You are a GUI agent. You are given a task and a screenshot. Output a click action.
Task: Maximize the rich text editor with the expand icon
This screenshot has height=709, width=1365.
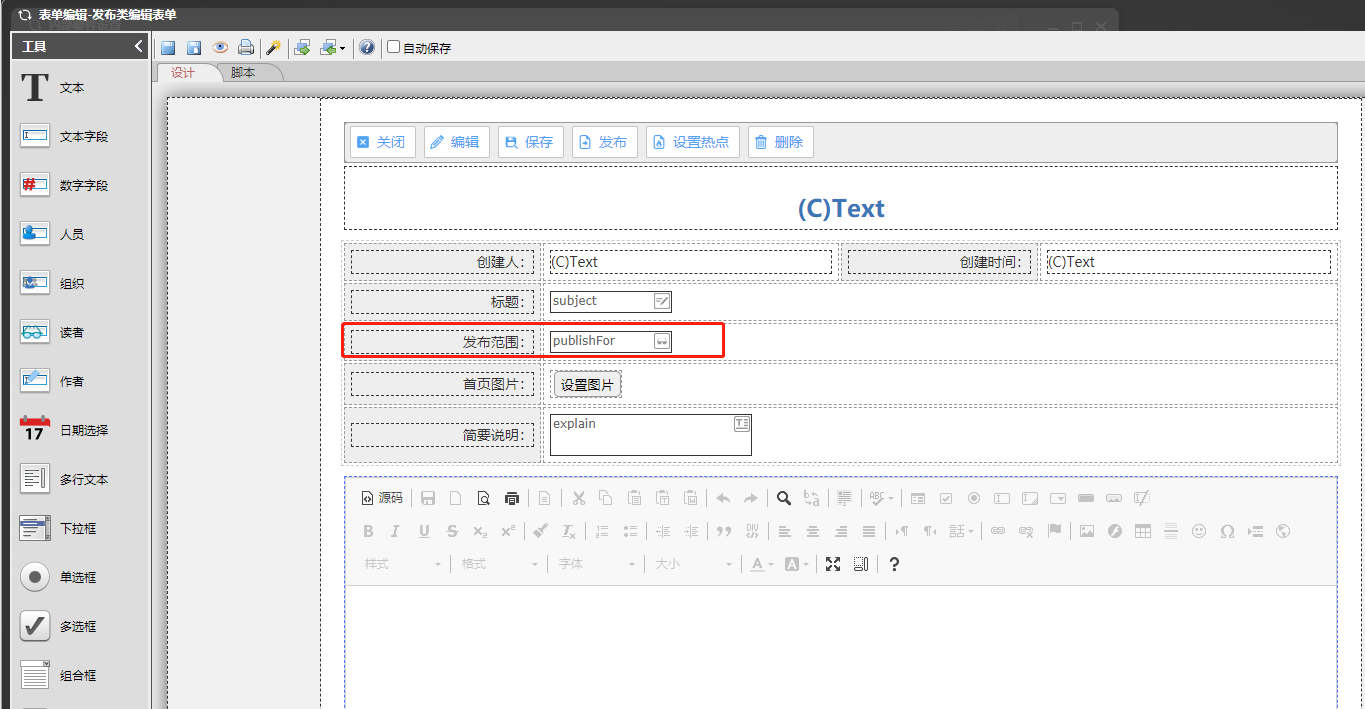pos(833,564)
